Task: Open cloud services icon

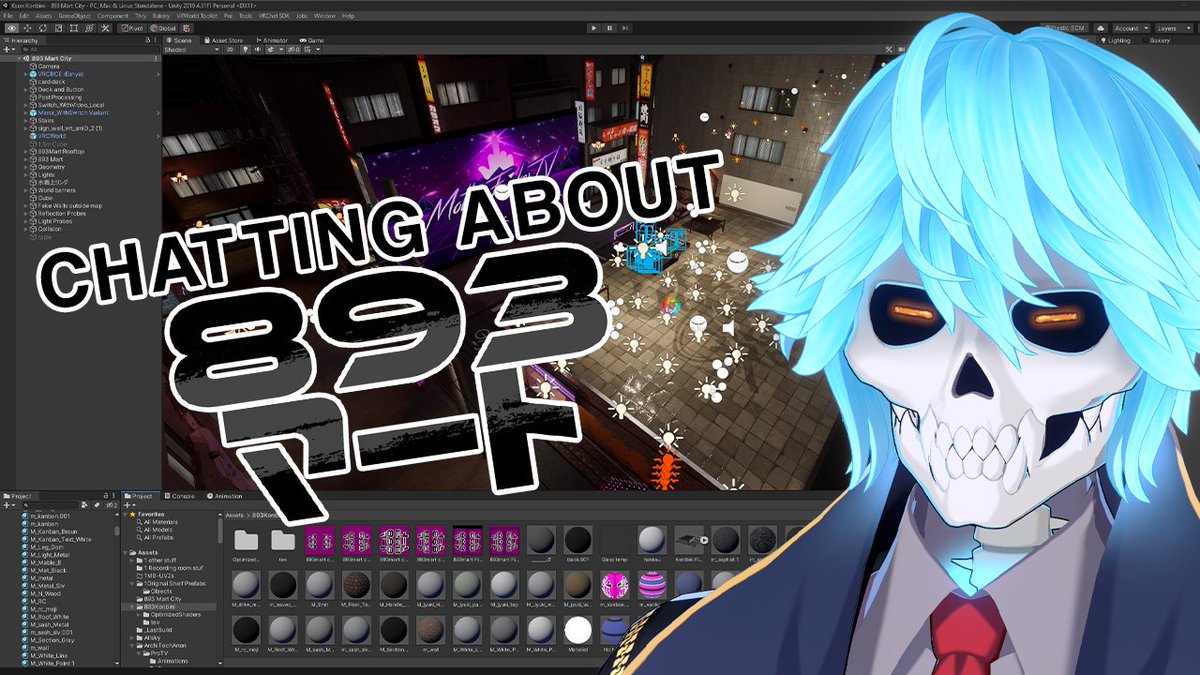Action: 1100,28
